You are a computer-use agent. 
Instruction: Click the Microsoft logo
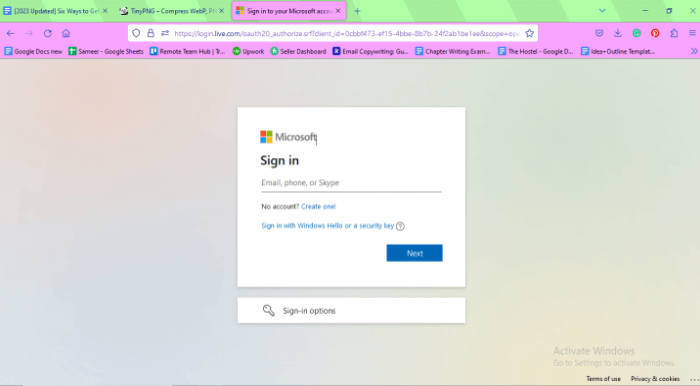click(x=289, y=137)
